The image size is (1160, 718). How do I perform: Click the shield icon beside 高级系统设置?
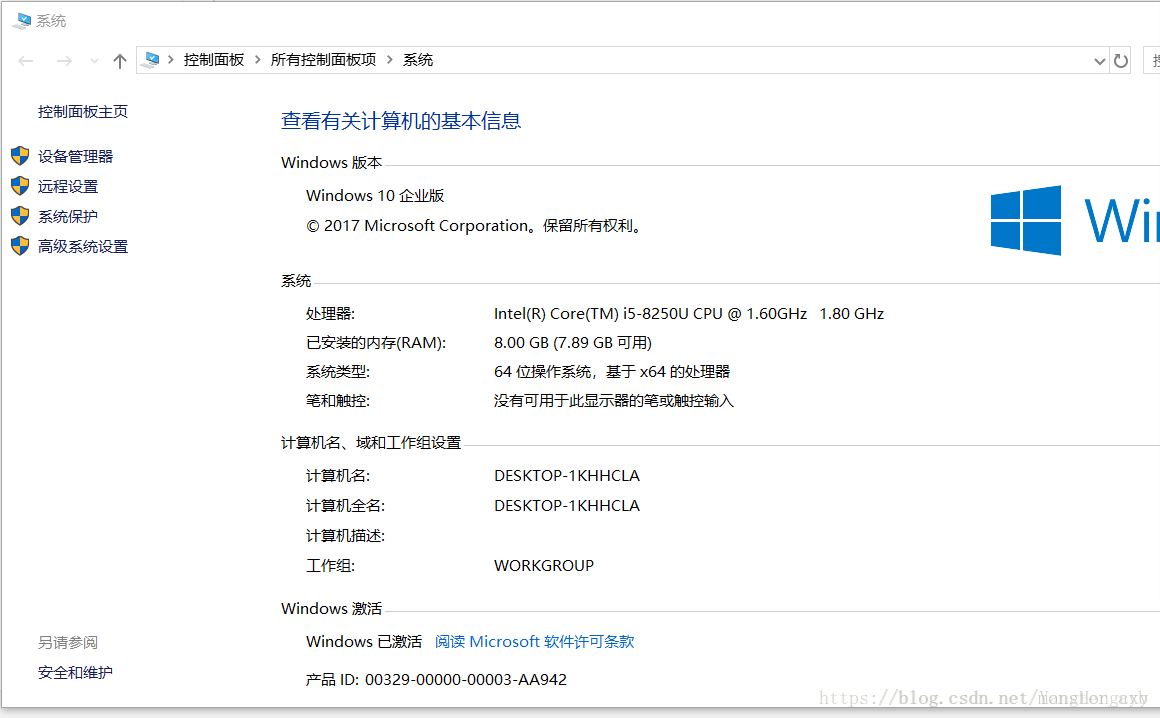(20, 245)
